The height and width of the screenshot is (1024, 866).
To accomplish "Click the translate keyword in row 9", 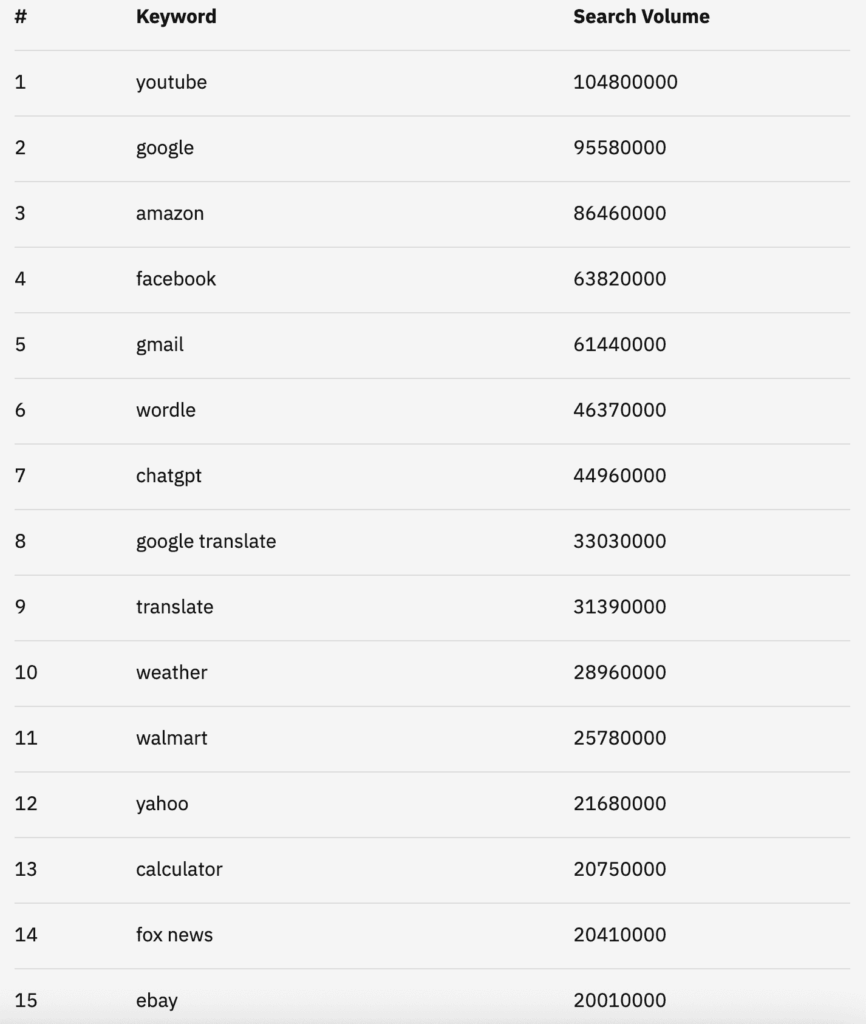I will click(174, 607).
